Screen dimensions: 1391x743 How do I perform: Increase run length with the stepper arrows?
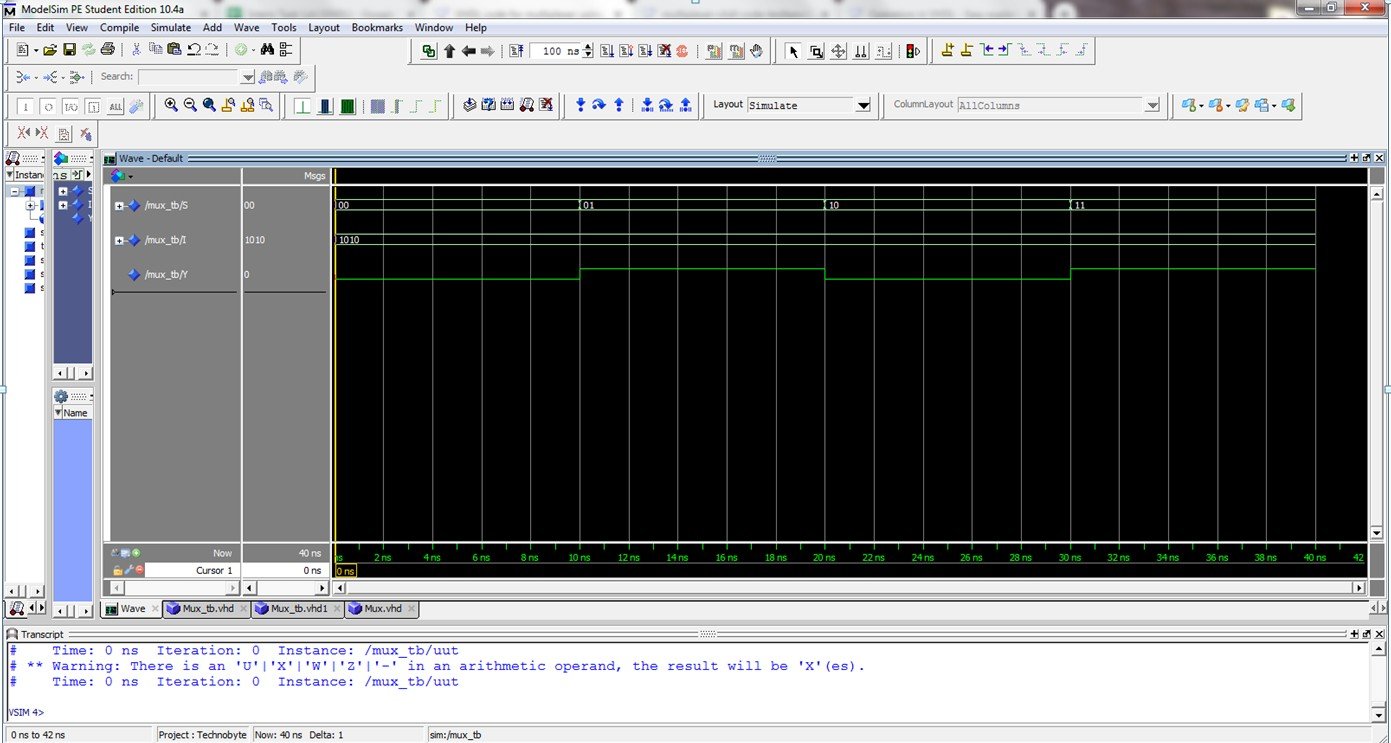[588, 47]
